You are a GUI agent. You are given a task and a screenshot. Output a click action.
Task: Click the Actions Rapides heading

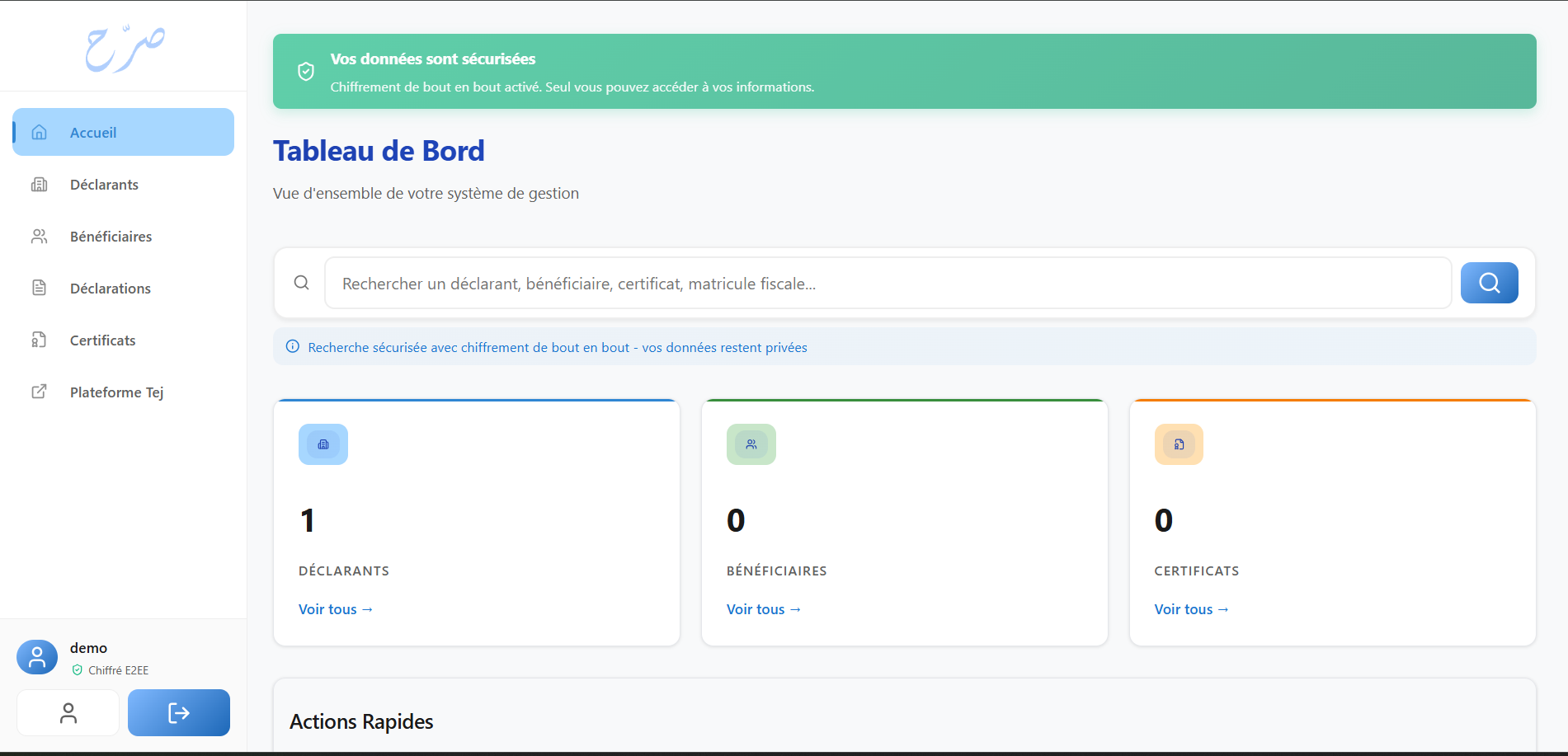point(361,721)
